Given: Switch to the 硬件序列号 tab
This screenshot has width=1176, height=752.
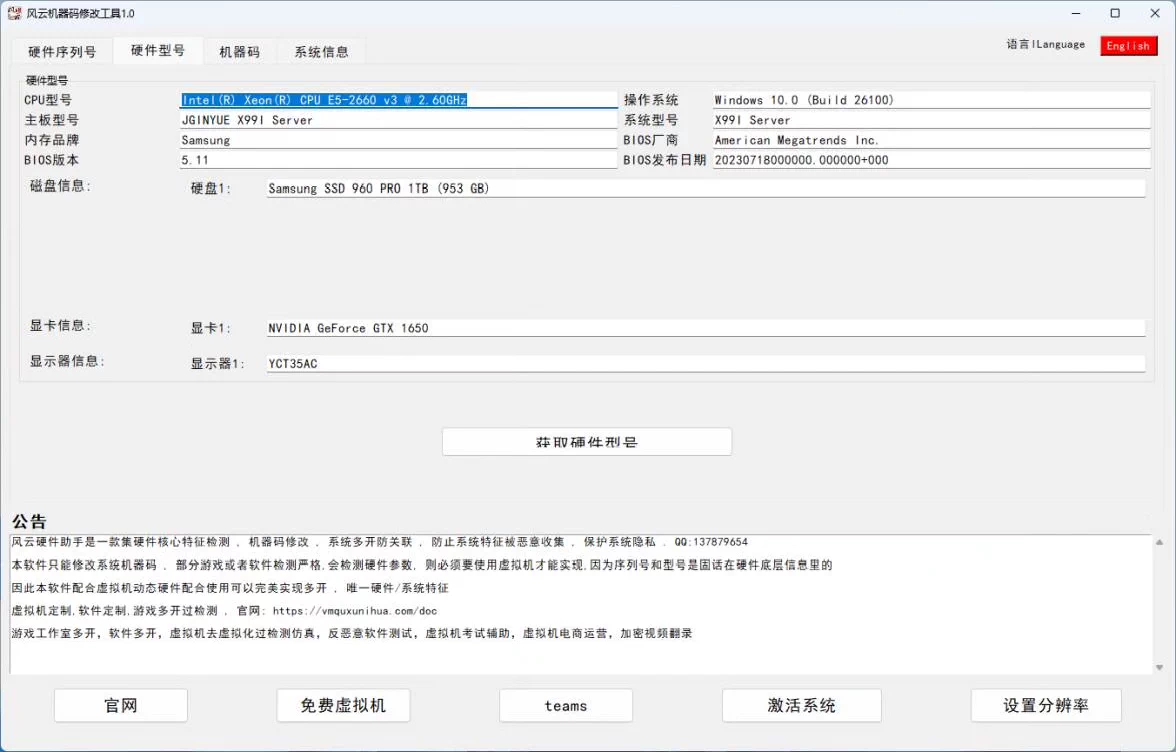Looking at the screenshot, I should [62, 51].
